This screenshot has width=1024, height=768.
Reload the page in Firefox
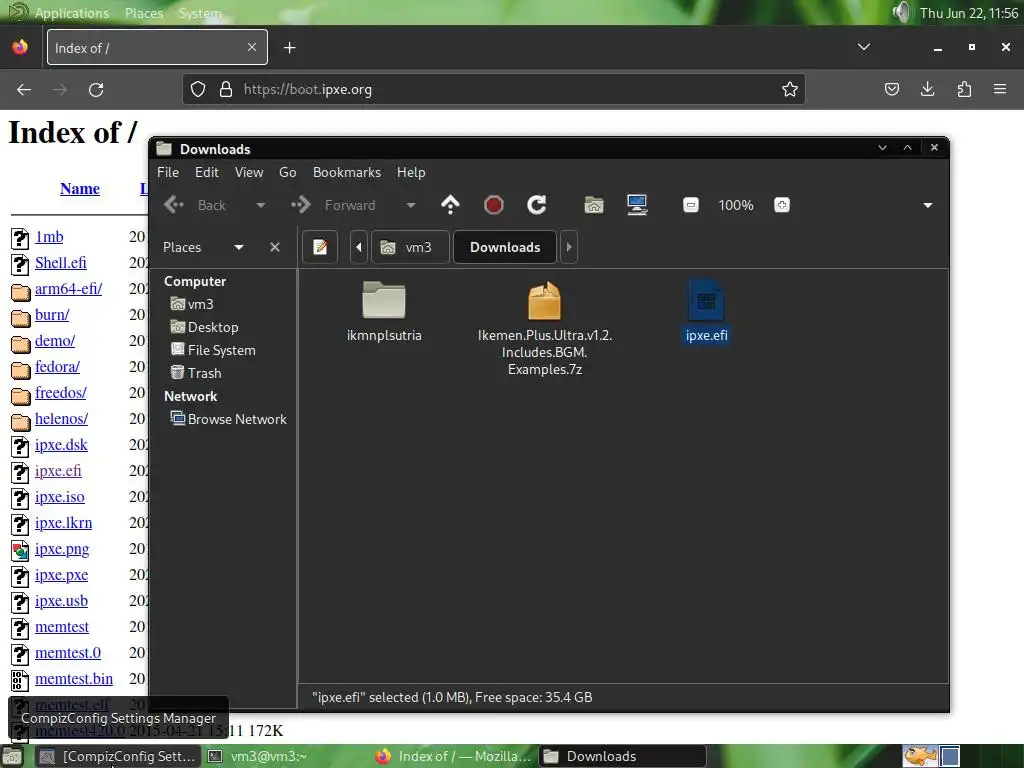(96, 89)
